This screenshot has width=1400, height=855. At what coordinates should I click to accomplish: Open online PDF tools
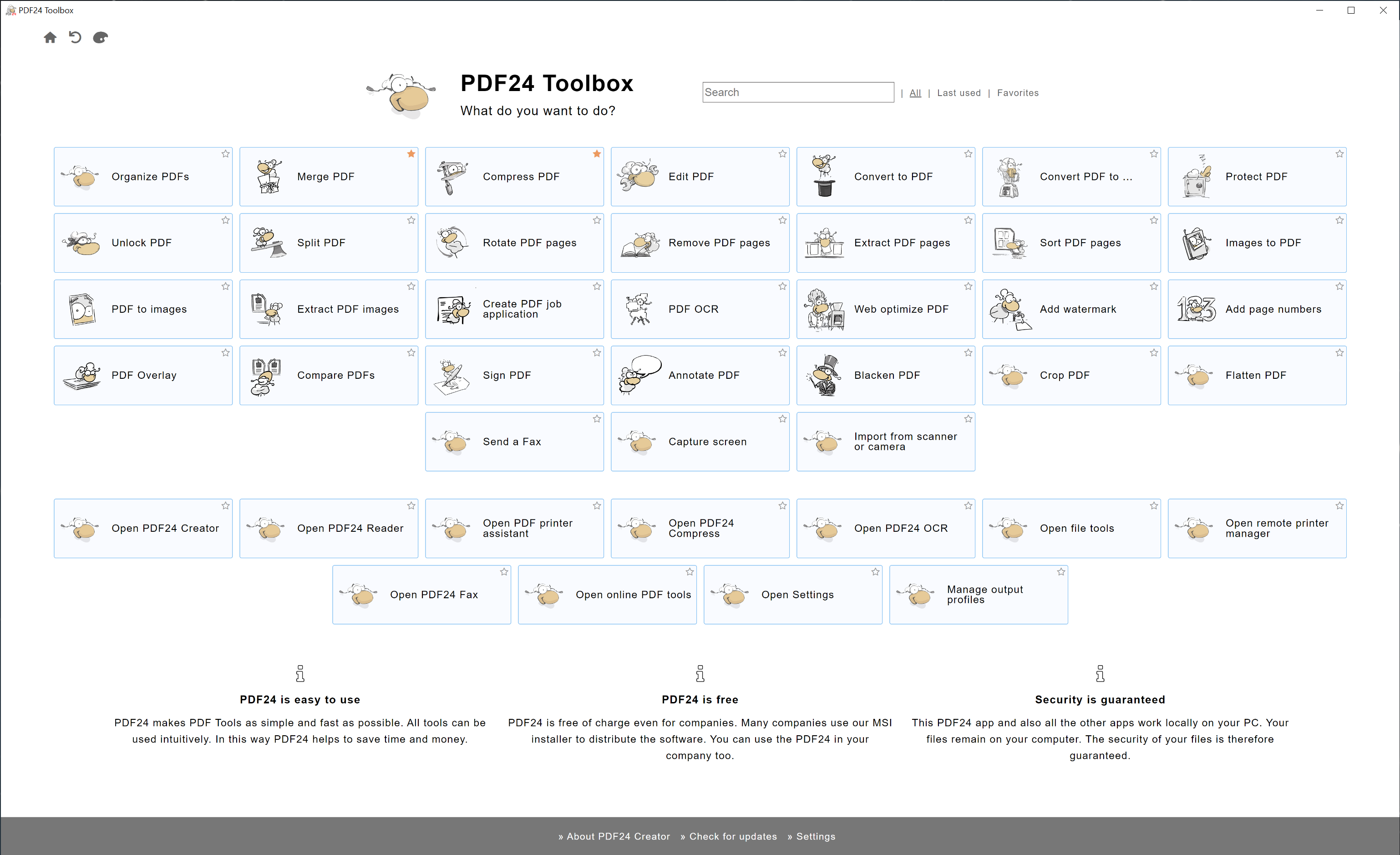pos(608,594)
